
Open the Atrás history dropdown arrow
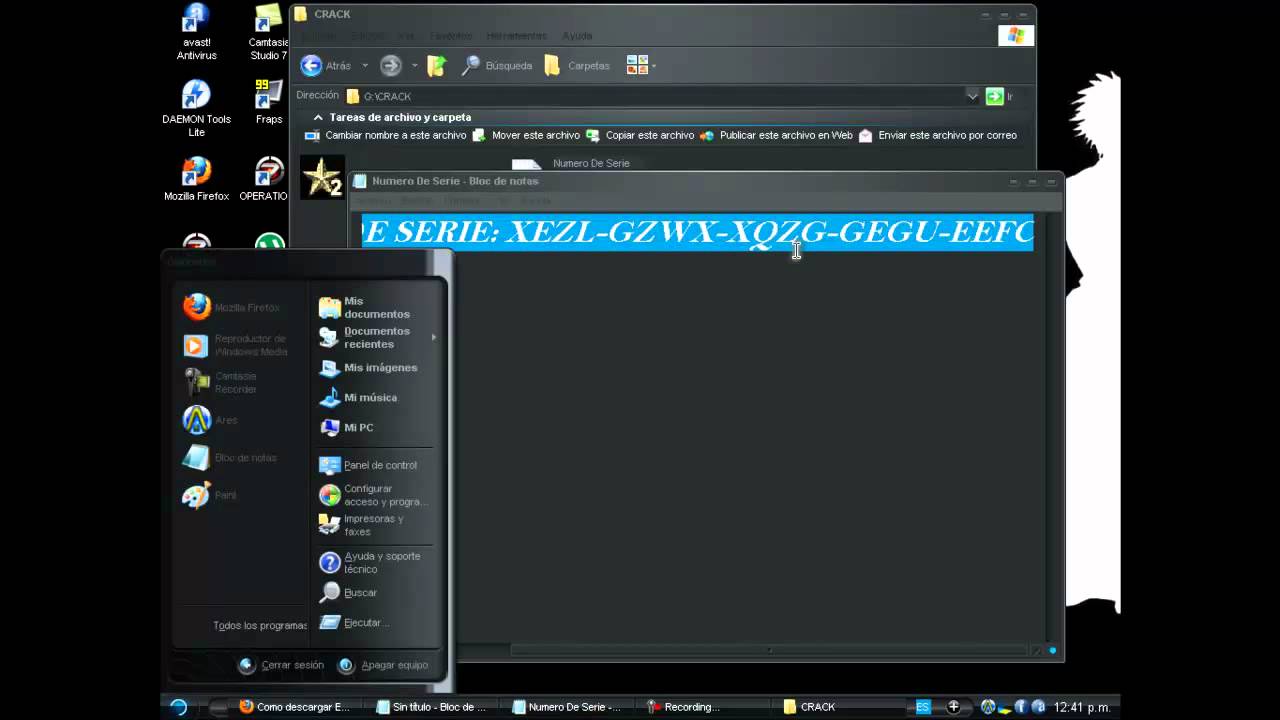(x=365, y=65)
